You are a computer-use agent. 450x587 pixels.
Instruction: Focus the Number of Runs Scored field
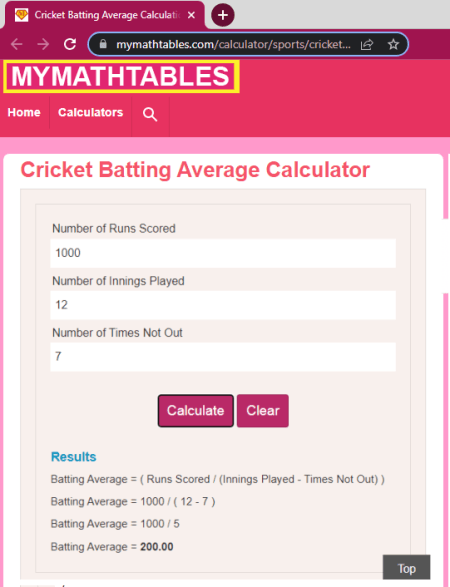coord(223,253)
